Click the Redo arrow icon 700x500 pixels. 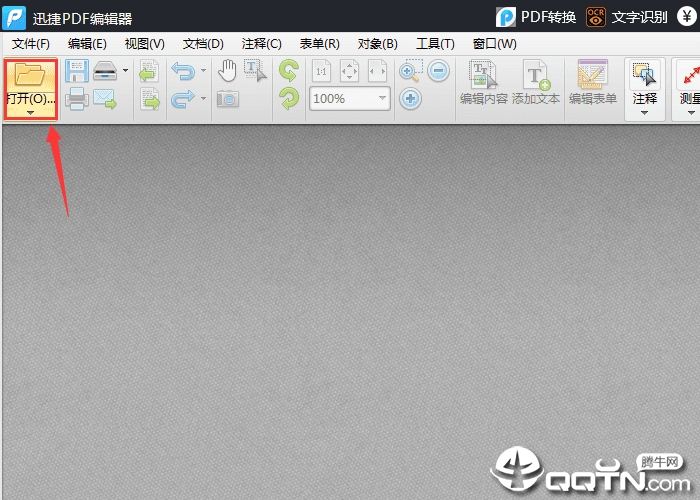pos(182,99)
